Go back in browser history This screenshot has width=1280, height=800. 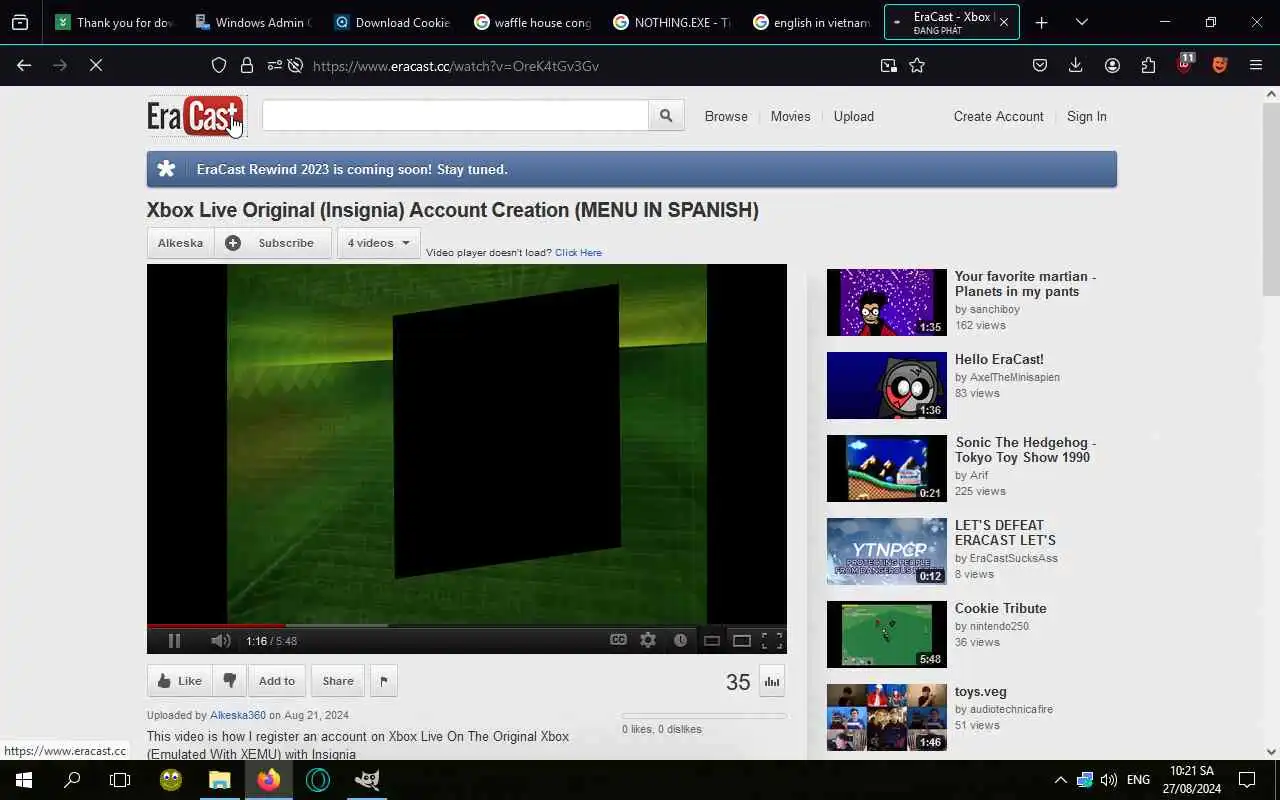point(24,65)
